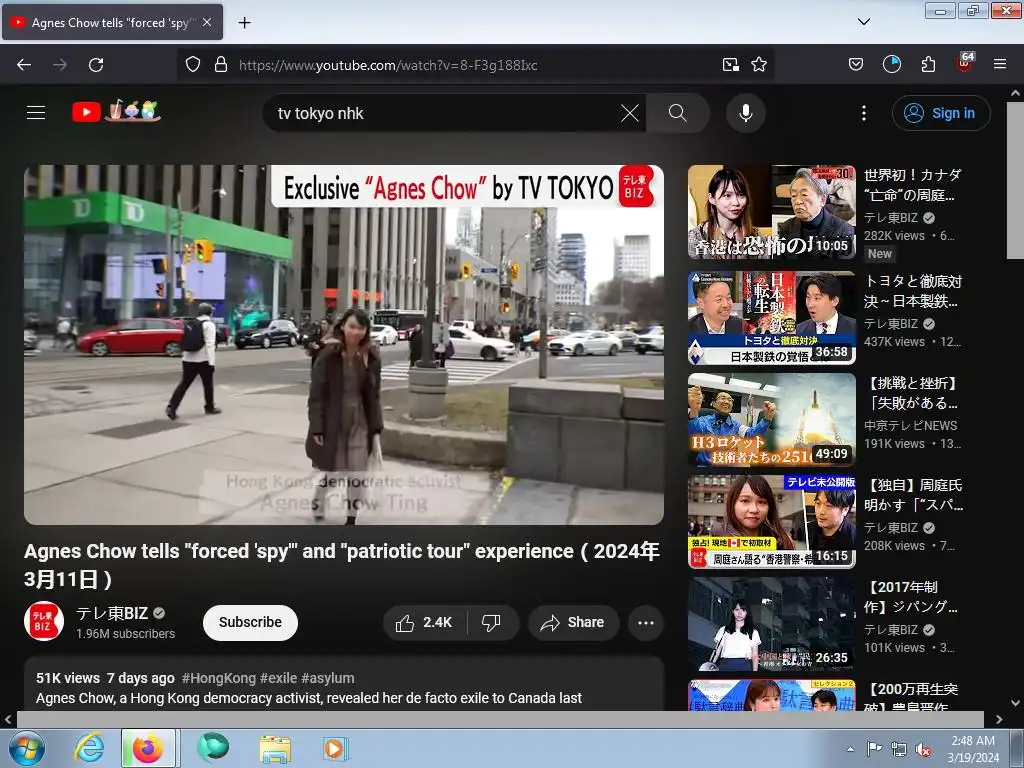The width and height of the screenshot is (1024, 768).
Task: Open the テレ東BIZ channel name link
Action: click(x=112, y=613)
